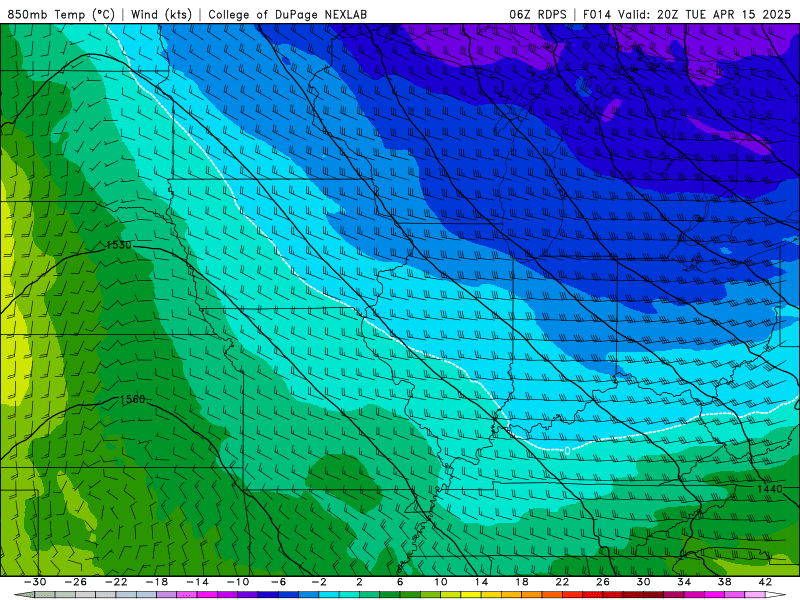Click the −6 color scale tick label
Screen dimensions: 800x600
278,582
